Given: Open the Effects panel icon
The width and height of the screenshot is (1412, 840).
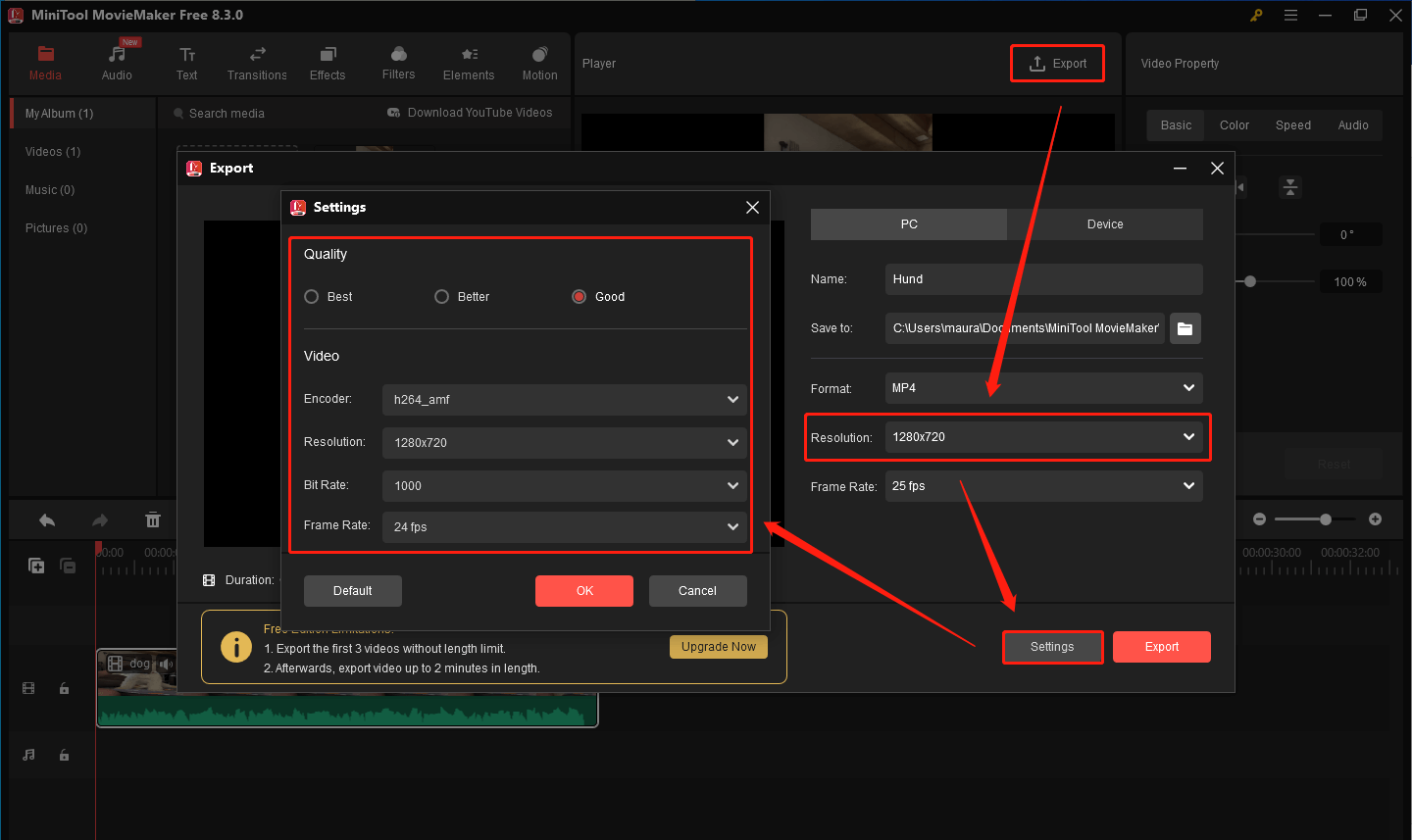Looking at the screenshot, I should pyautogui.click(x=328, y=54).
